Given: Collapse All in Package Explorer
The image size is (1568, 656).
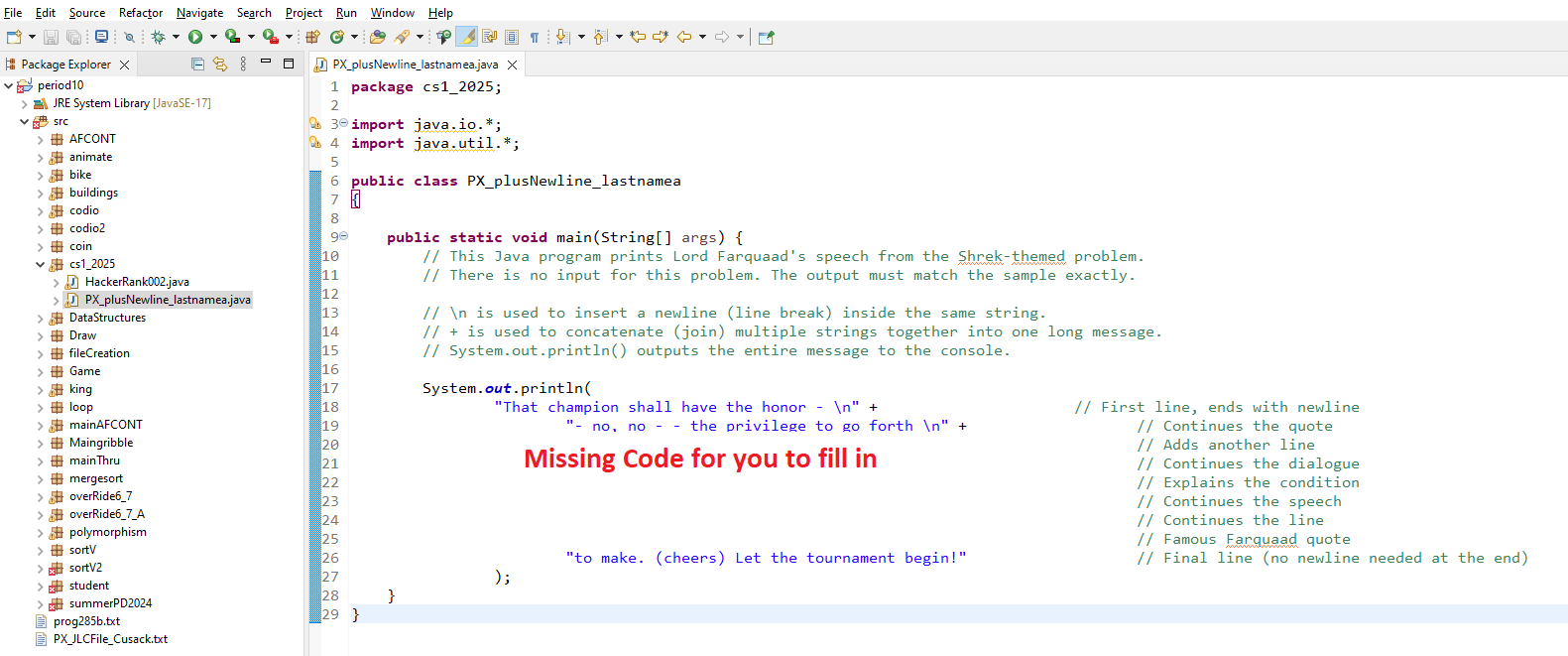Looking at the screenshot, I should pyautogui.click(x=197, y=65).
